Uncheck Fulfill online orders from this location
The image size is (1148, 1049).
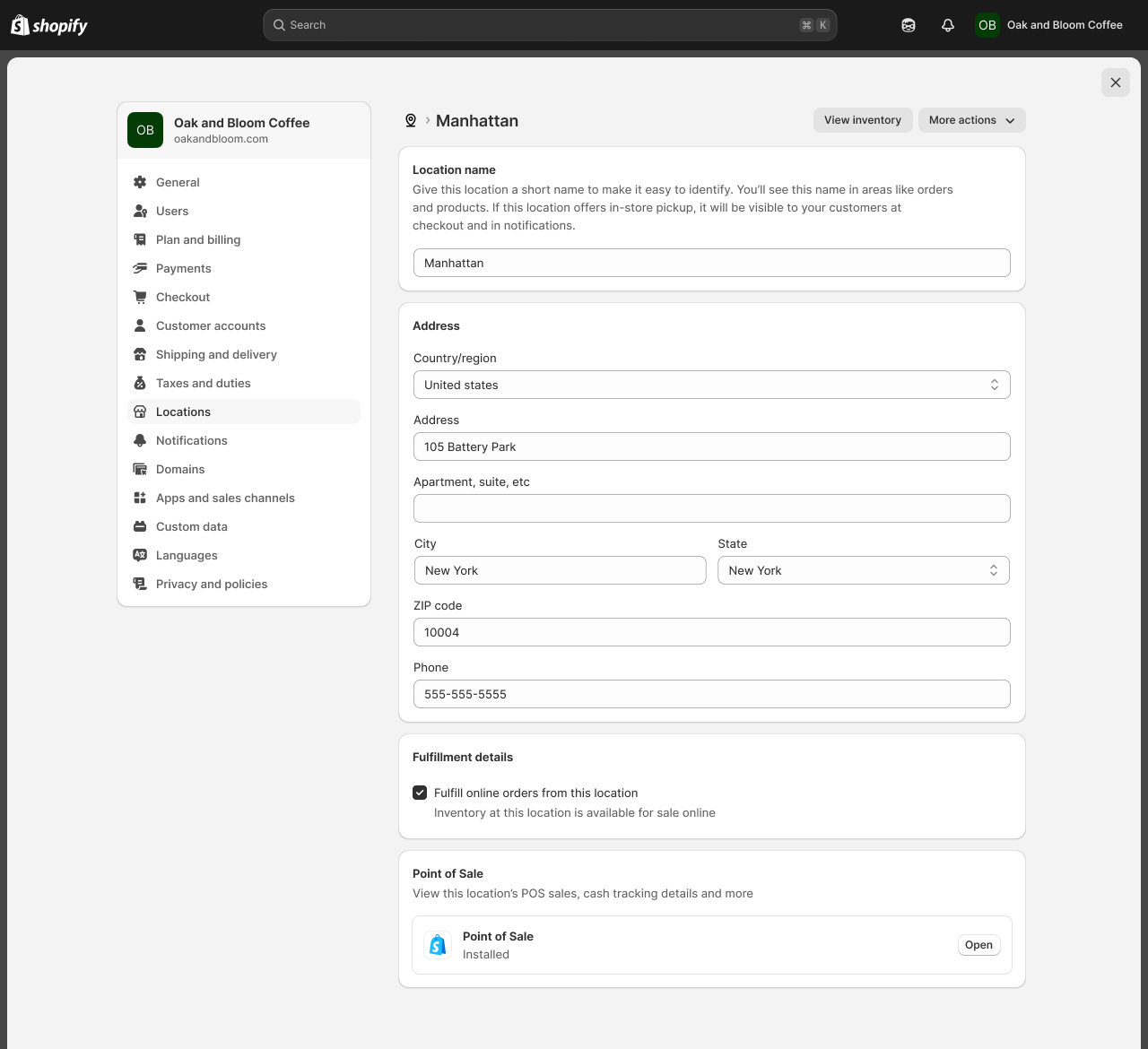(x=420, y=793)
